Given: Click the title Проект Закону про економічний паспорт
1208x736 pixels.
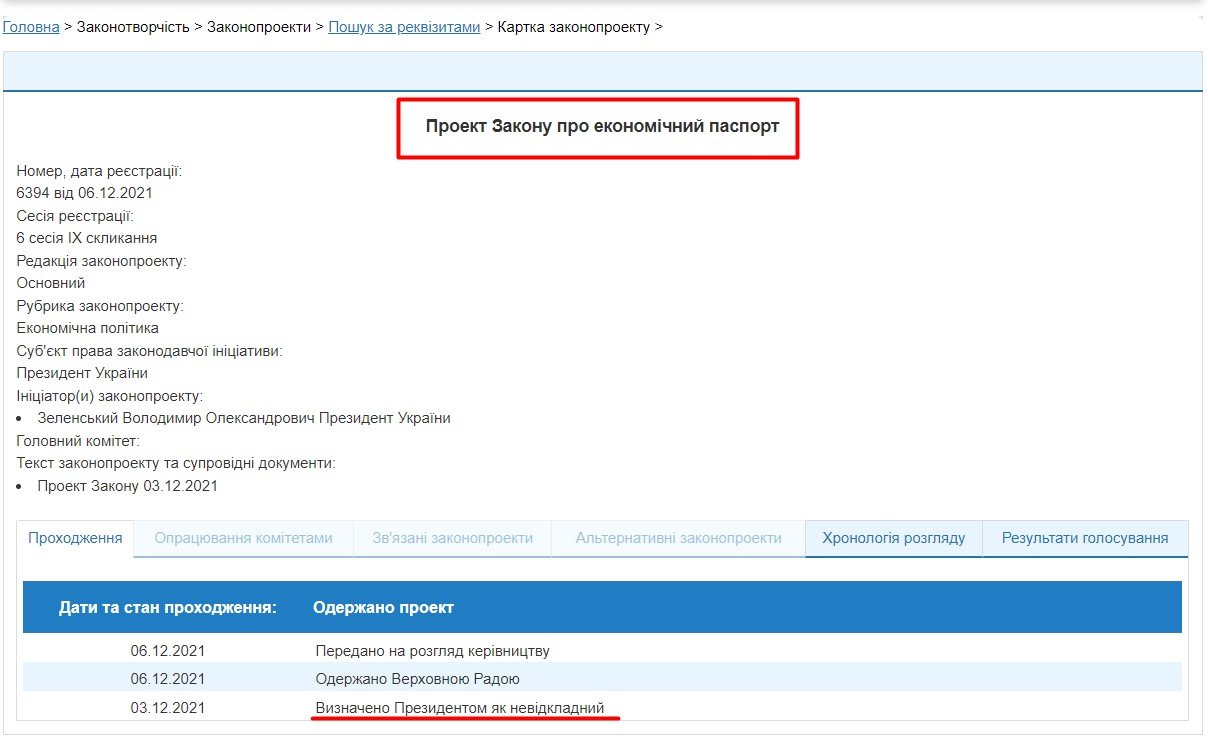Looking at the screenshot, I should coord(602,127).
